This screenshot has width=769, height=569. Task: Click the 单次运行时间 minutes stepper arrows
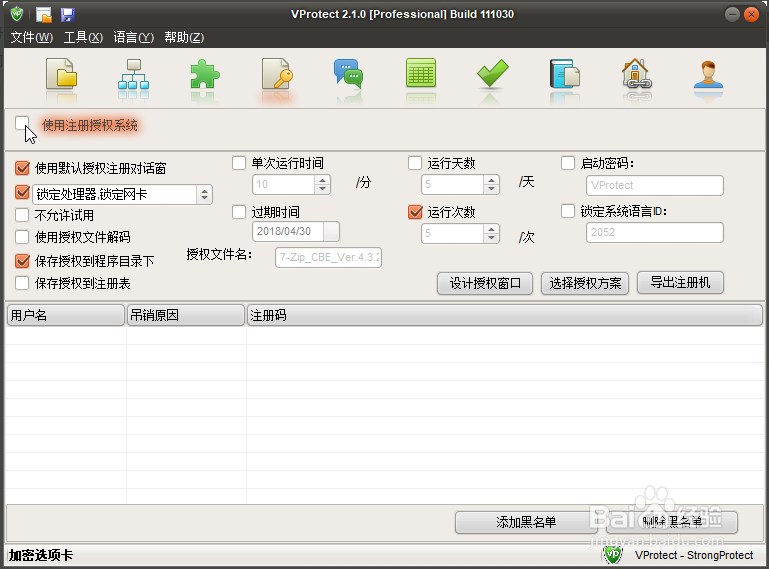point(322,184)
